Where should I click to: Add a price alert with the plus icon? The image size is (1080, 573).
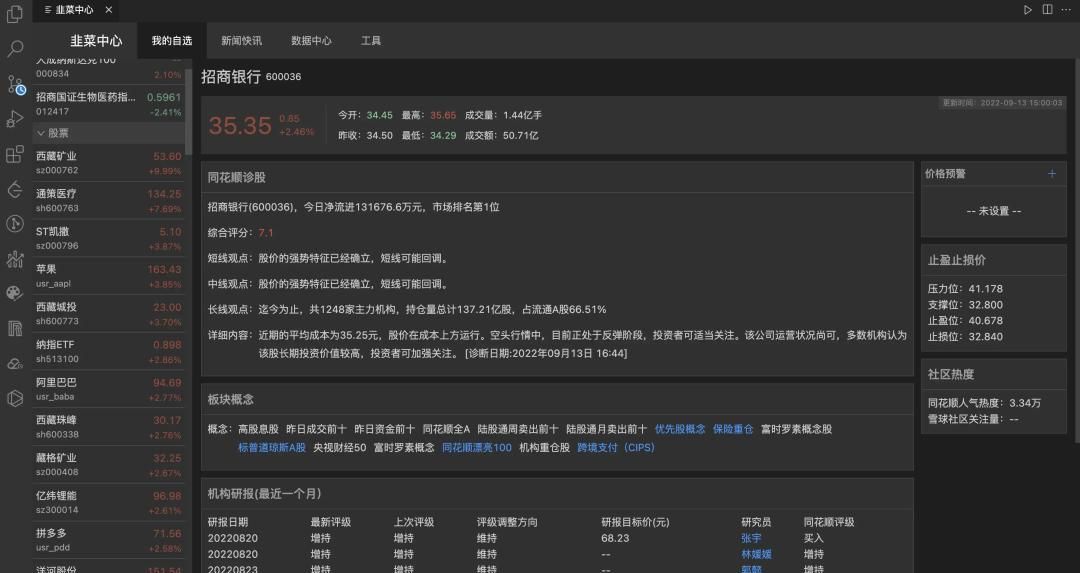coord(1052,174)
